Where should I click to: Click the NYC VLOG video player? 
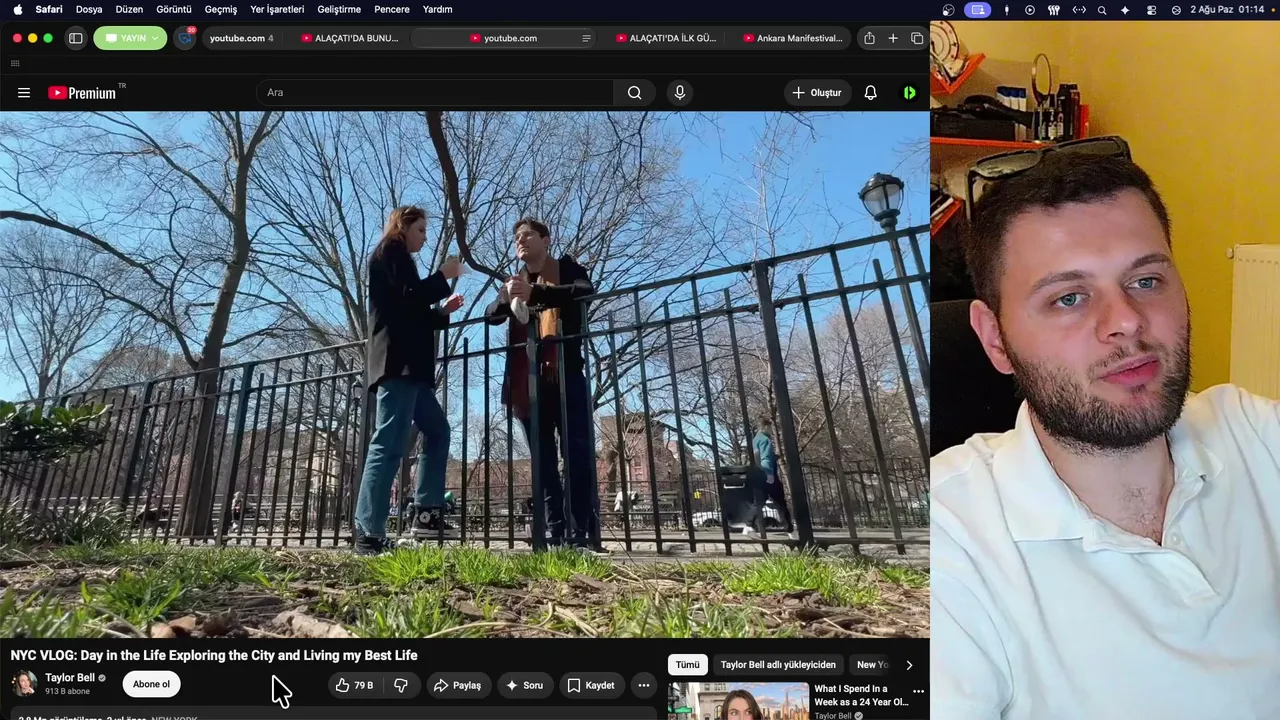coord(465,374)
